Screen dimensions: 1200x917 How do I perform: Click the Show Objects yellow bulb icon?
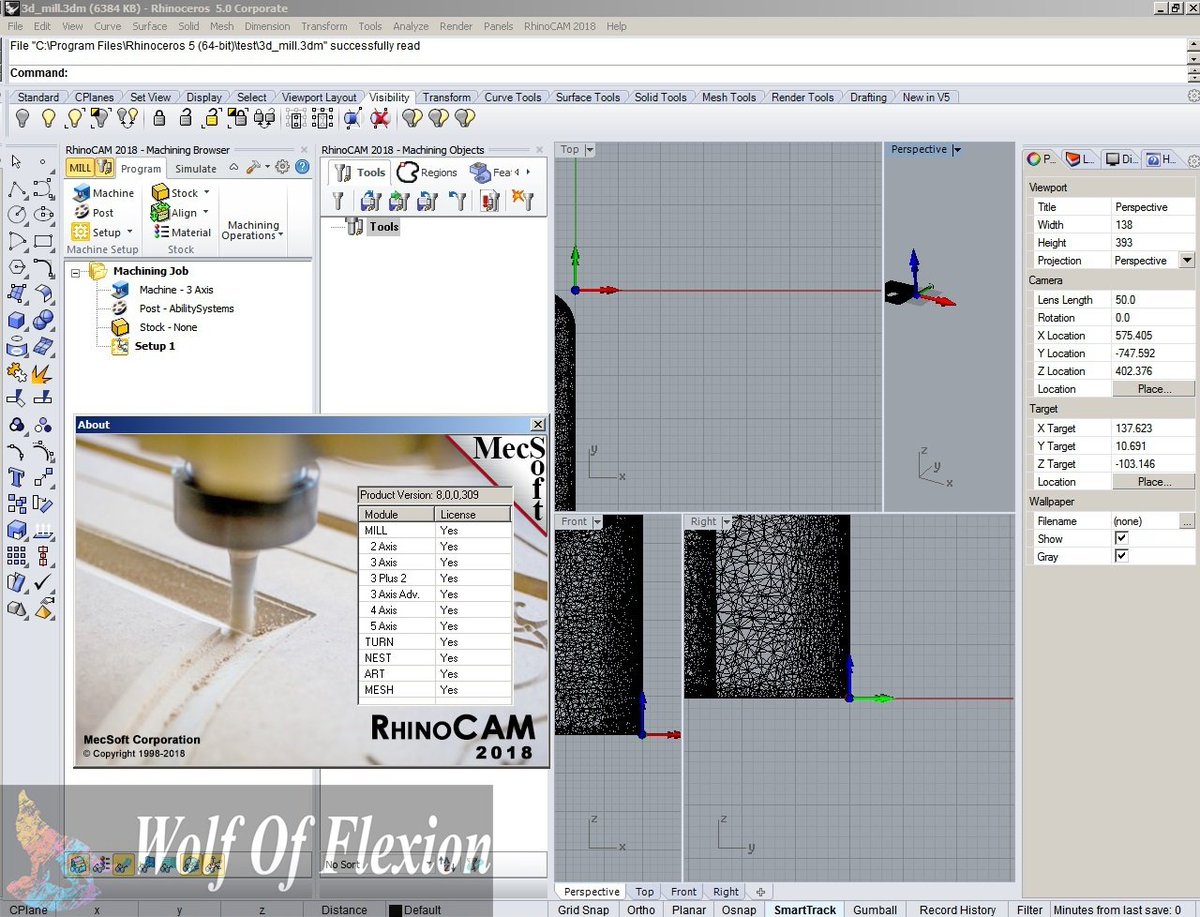tap(47, 118)
